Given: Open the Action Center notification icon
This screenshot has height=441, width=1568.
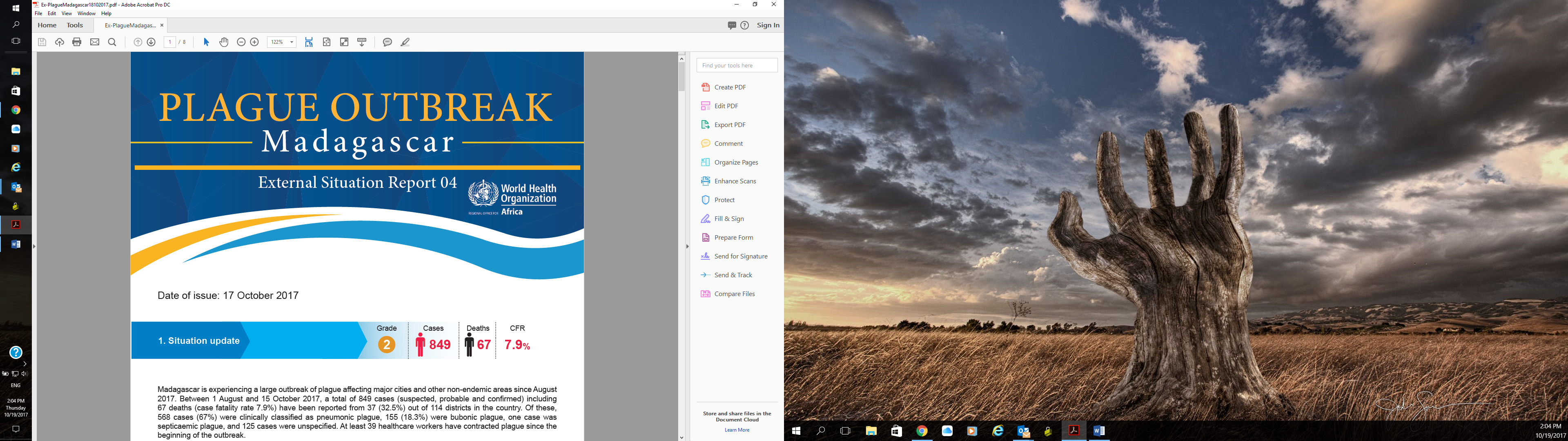Looking at the screenshot, I should pyautogui.click(x=16, y=430).
